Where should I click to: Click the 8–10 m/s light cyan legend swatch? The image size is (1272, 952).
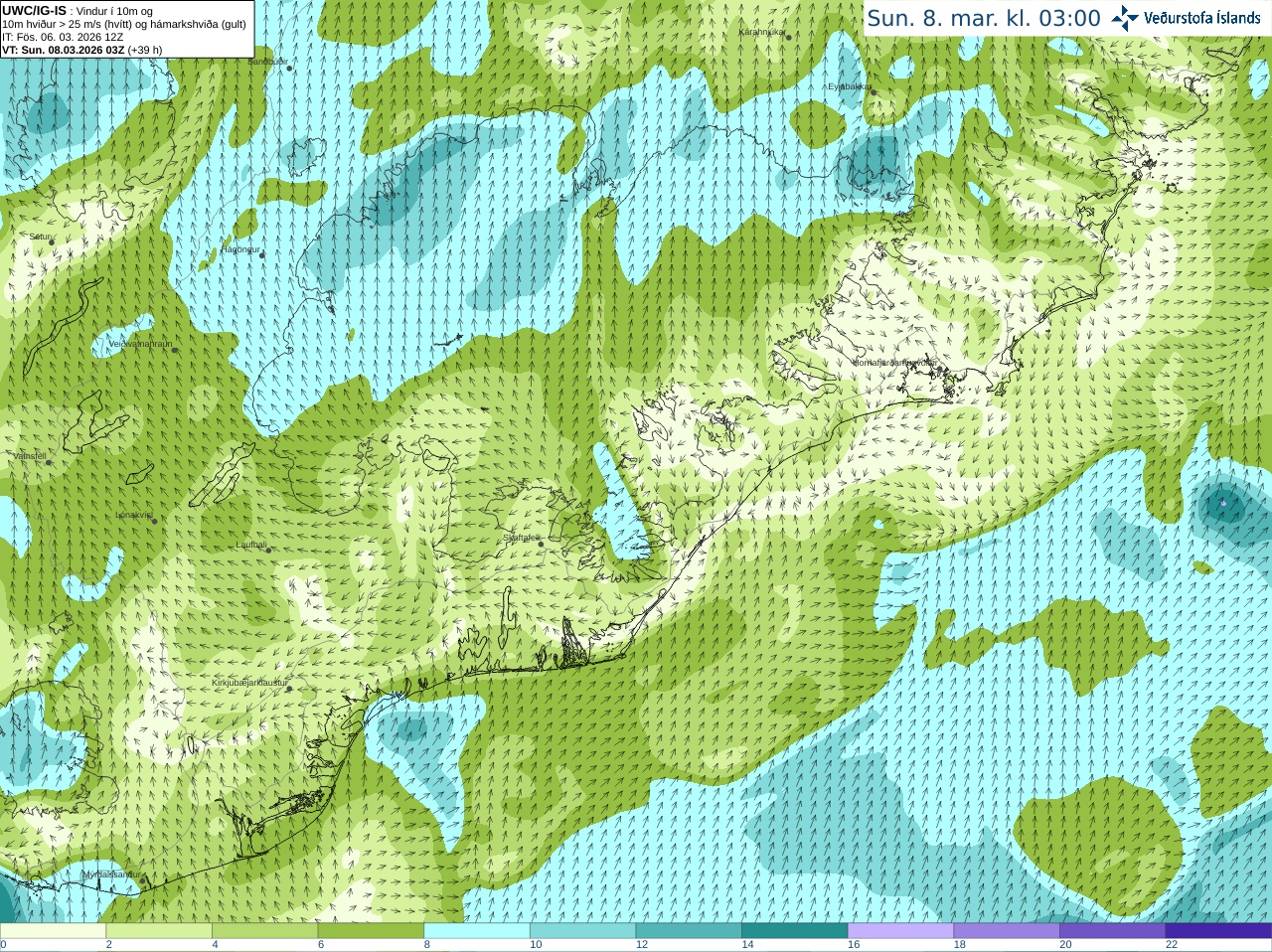coord(477,930)
